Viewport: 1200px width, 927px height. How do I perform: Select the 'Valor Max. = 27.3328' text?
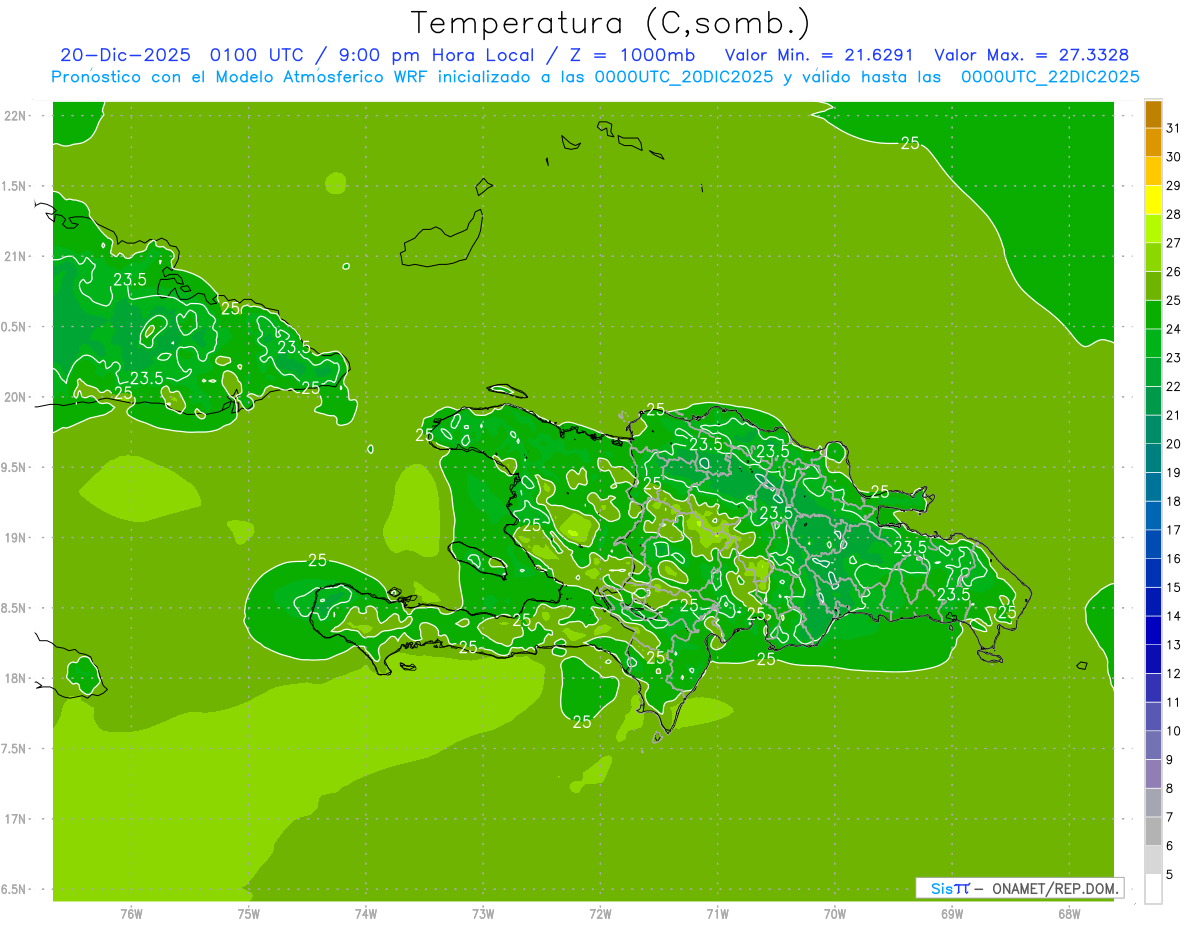1031,55
